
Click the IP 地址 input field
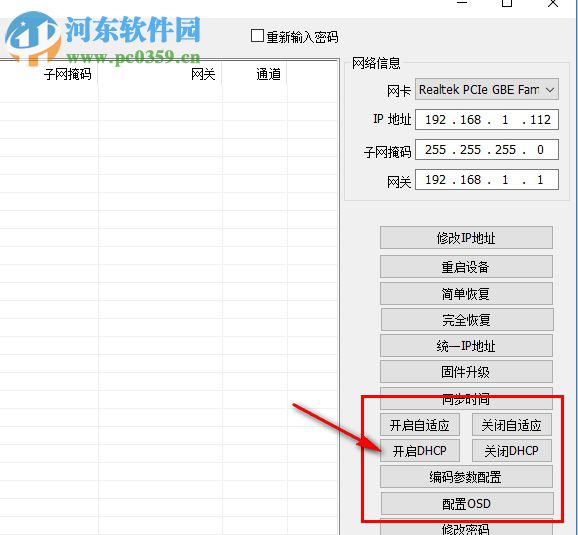487,119
